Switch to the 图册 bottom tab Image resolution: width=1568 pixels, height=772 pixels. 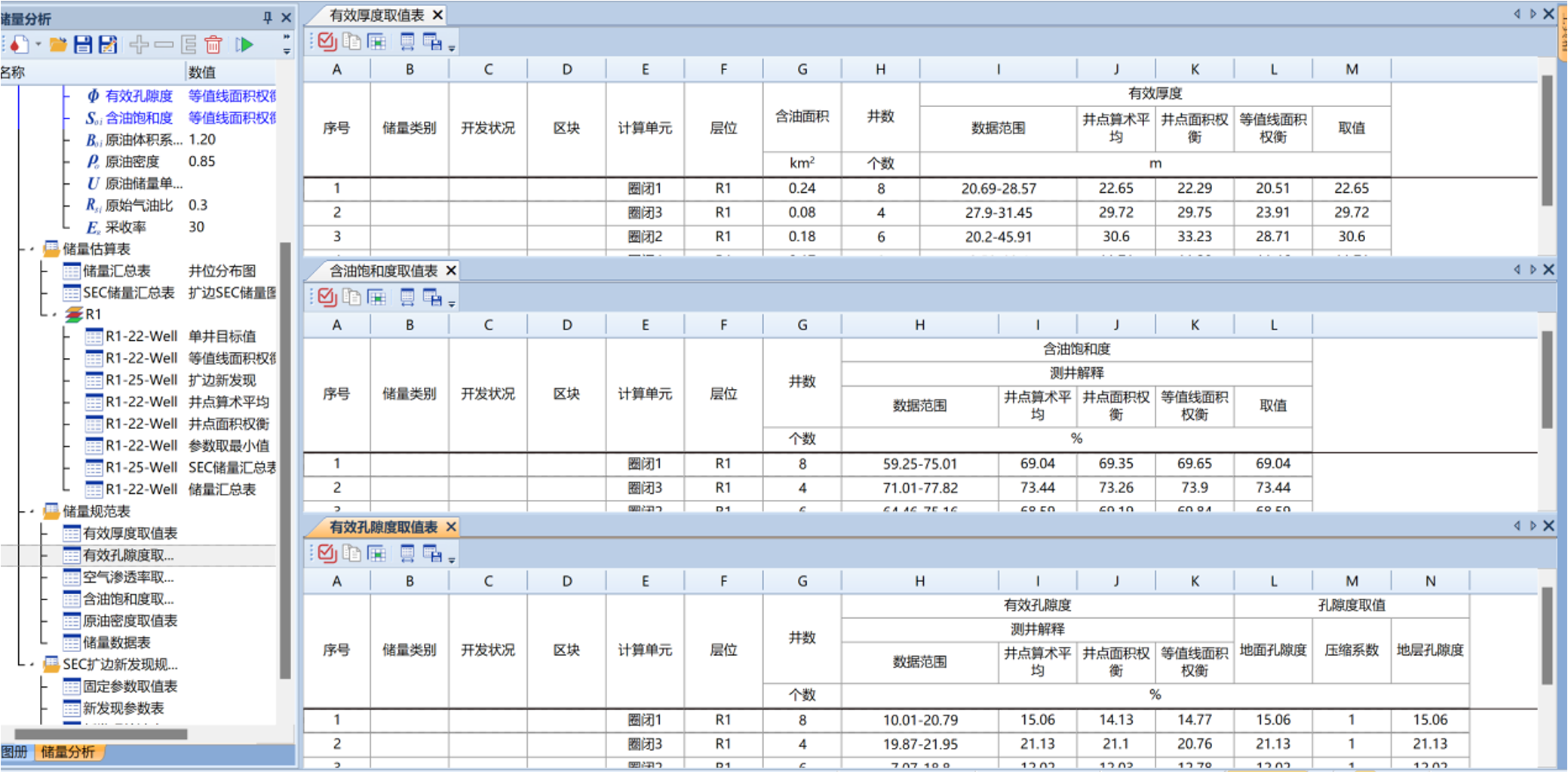[x=14, y=752]
